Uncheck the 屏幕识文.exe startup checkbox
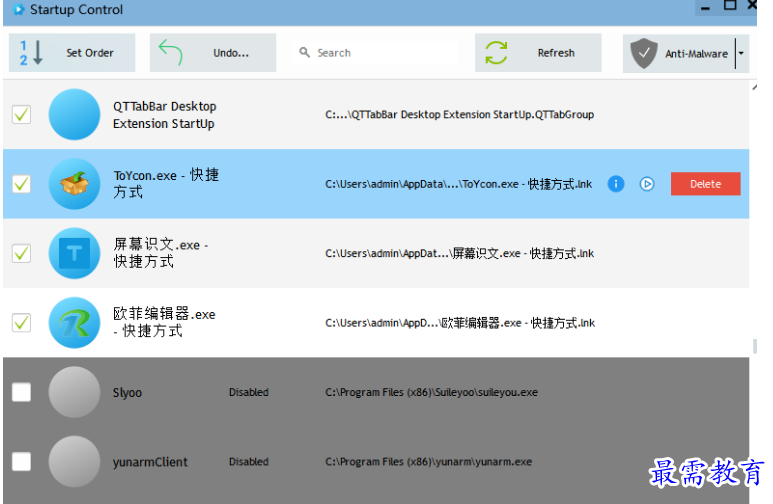This screenshot has height=504, width=773. (x=22, y=253)
